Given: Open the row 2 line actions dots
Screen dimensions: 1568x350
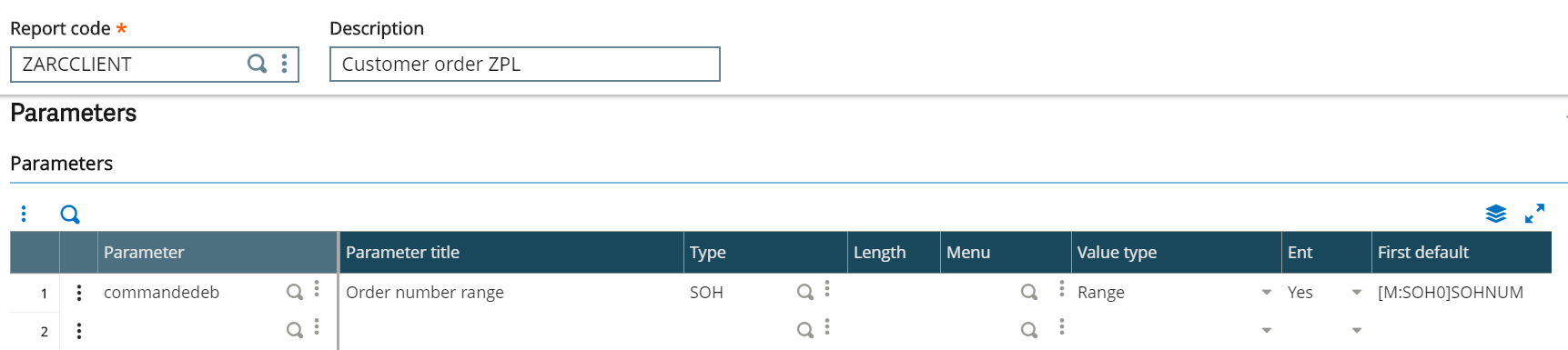Looking at the screenshot, I should (x=79, y=331).
